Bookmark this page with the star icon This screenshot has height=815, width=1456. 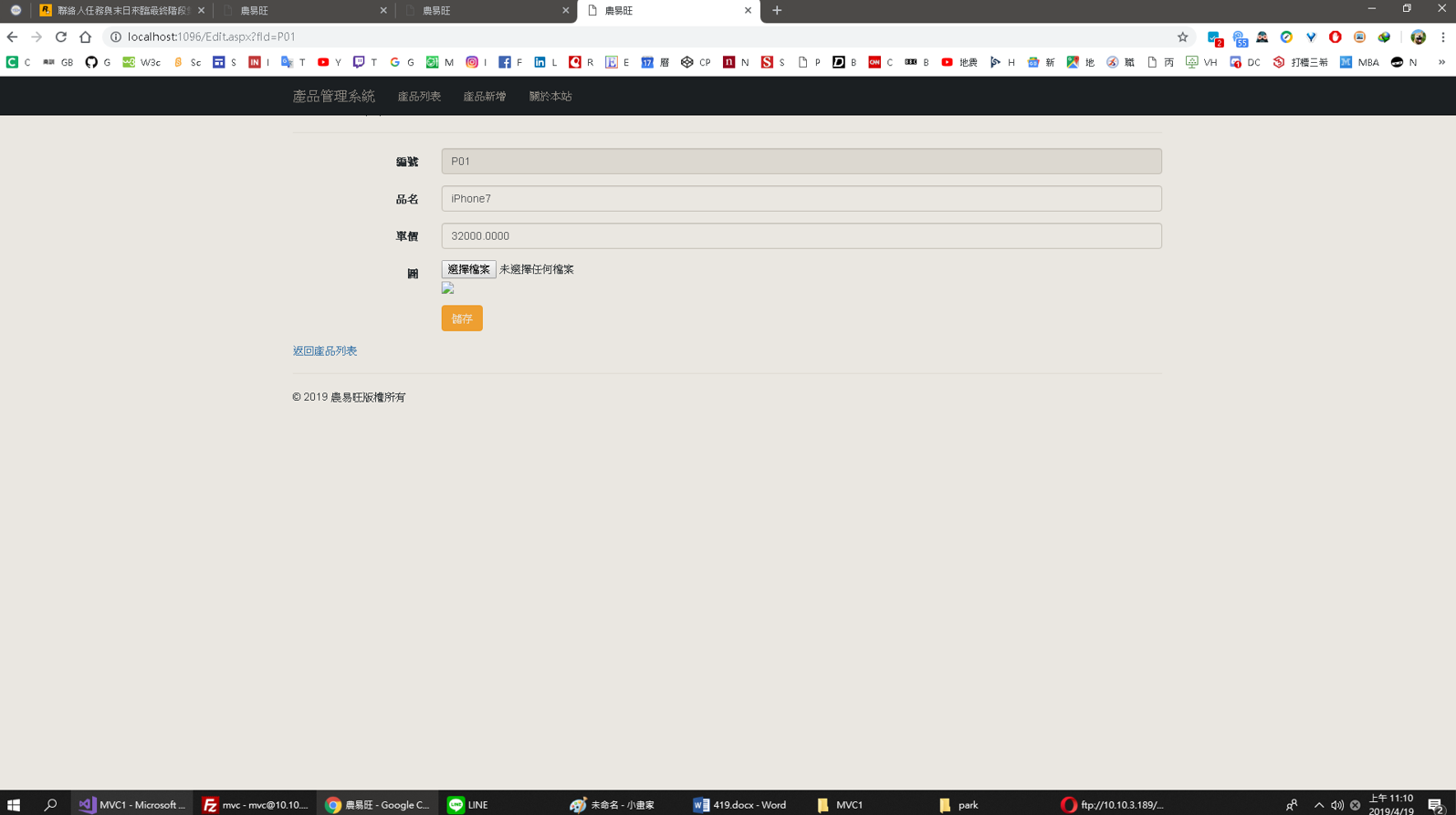tap(1182, 37)
